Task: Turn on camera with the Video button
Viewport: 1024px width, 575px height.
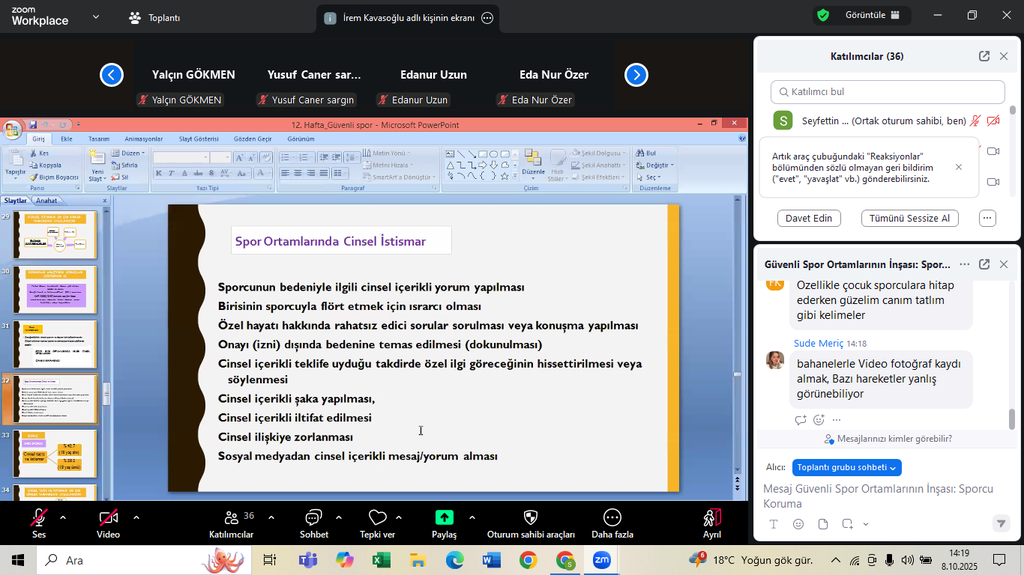Action: pos(108,517)
